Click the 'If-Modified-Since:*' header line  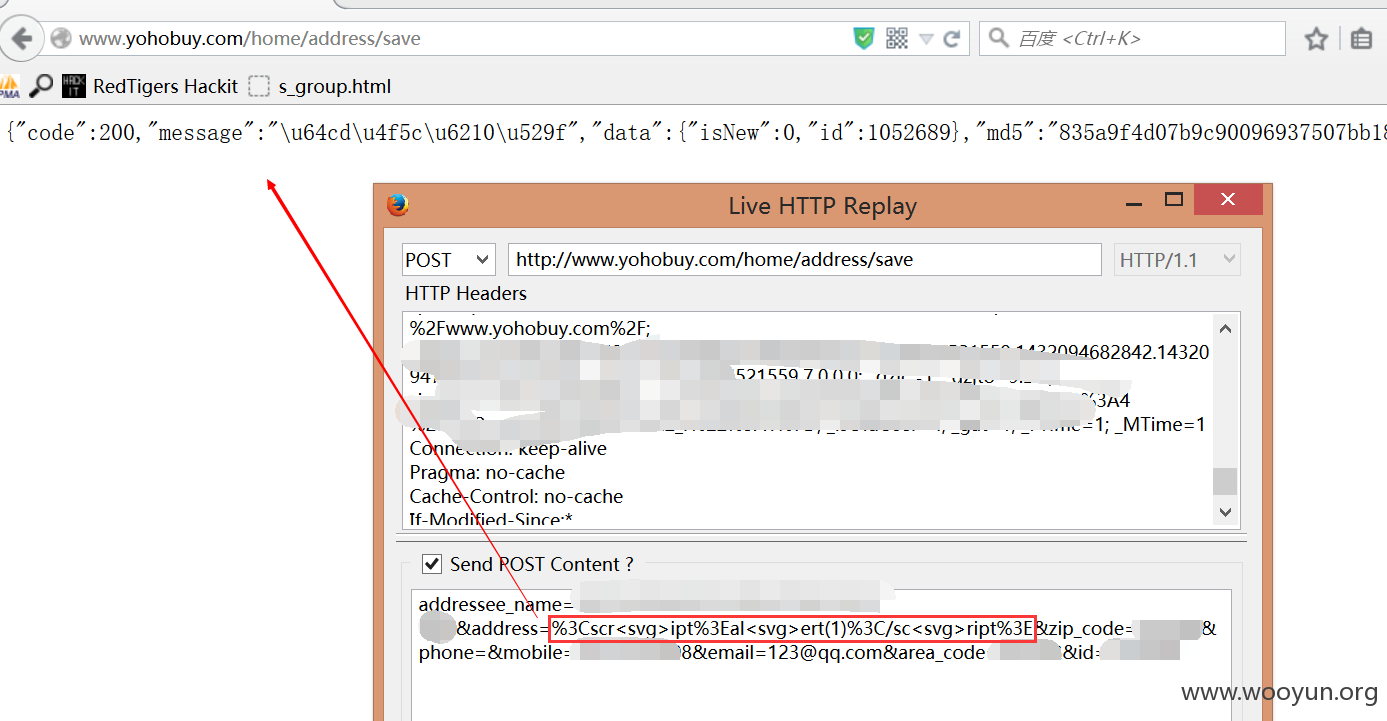(x=490, y=519)
